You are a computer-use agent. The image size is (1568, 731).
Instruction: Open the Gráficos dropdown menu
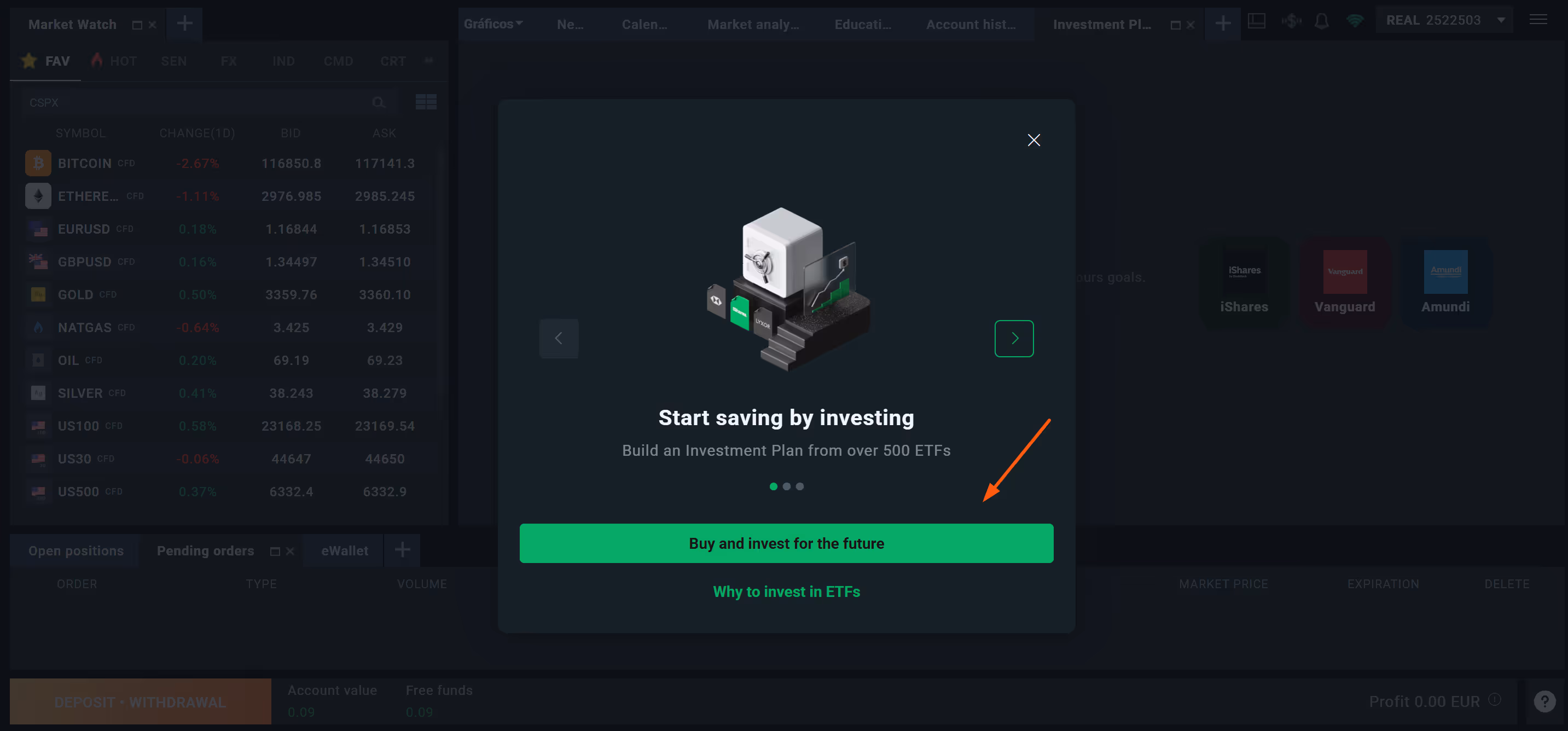tap(493, 24)
